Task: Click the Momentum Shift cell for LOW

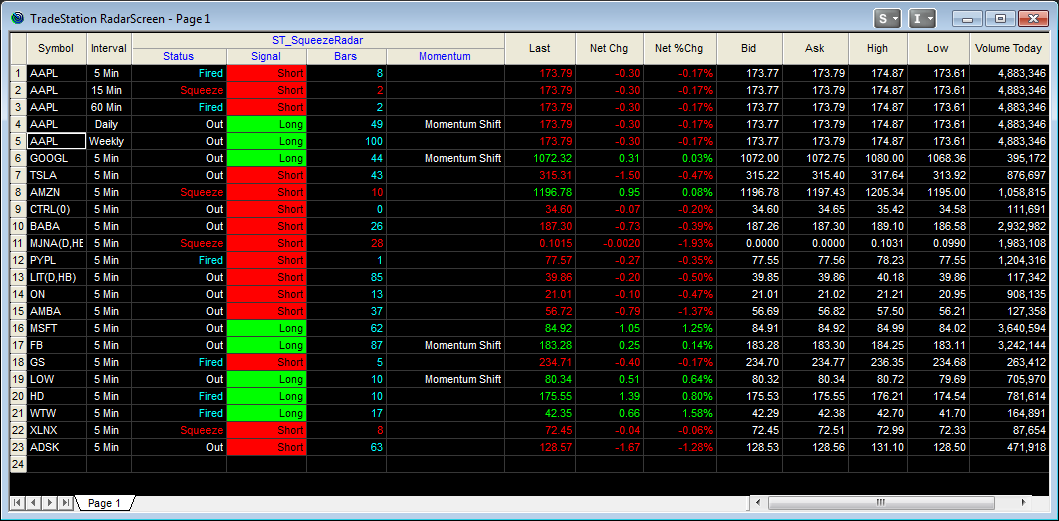Action: (x=445, y=378)
